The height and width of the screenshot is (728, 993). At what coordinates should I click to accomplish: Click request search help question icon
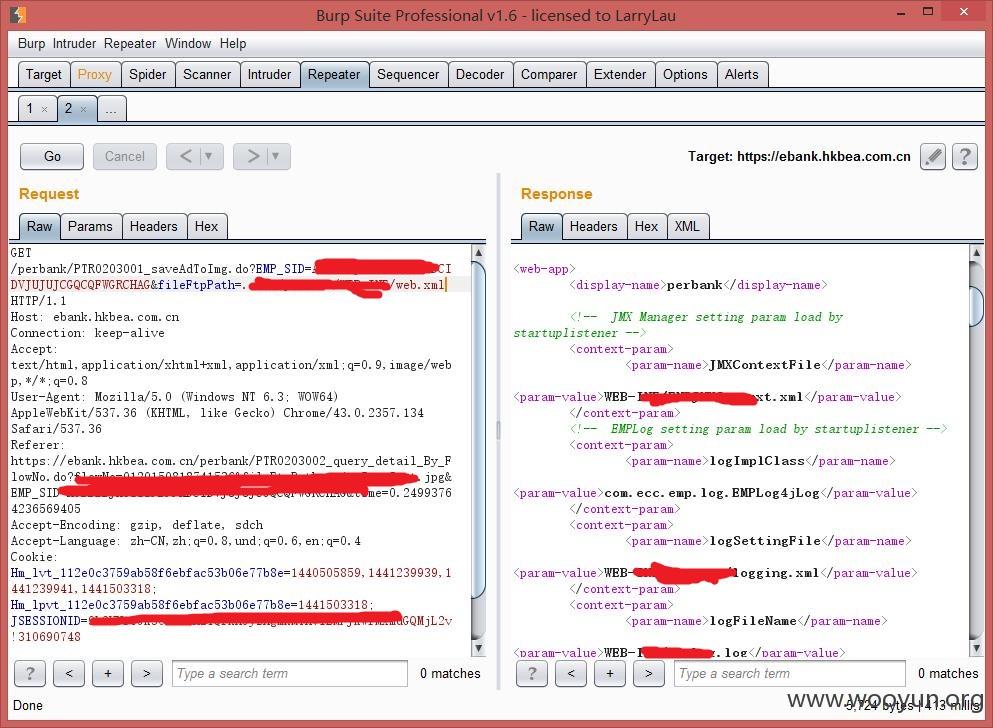(30, 674)
